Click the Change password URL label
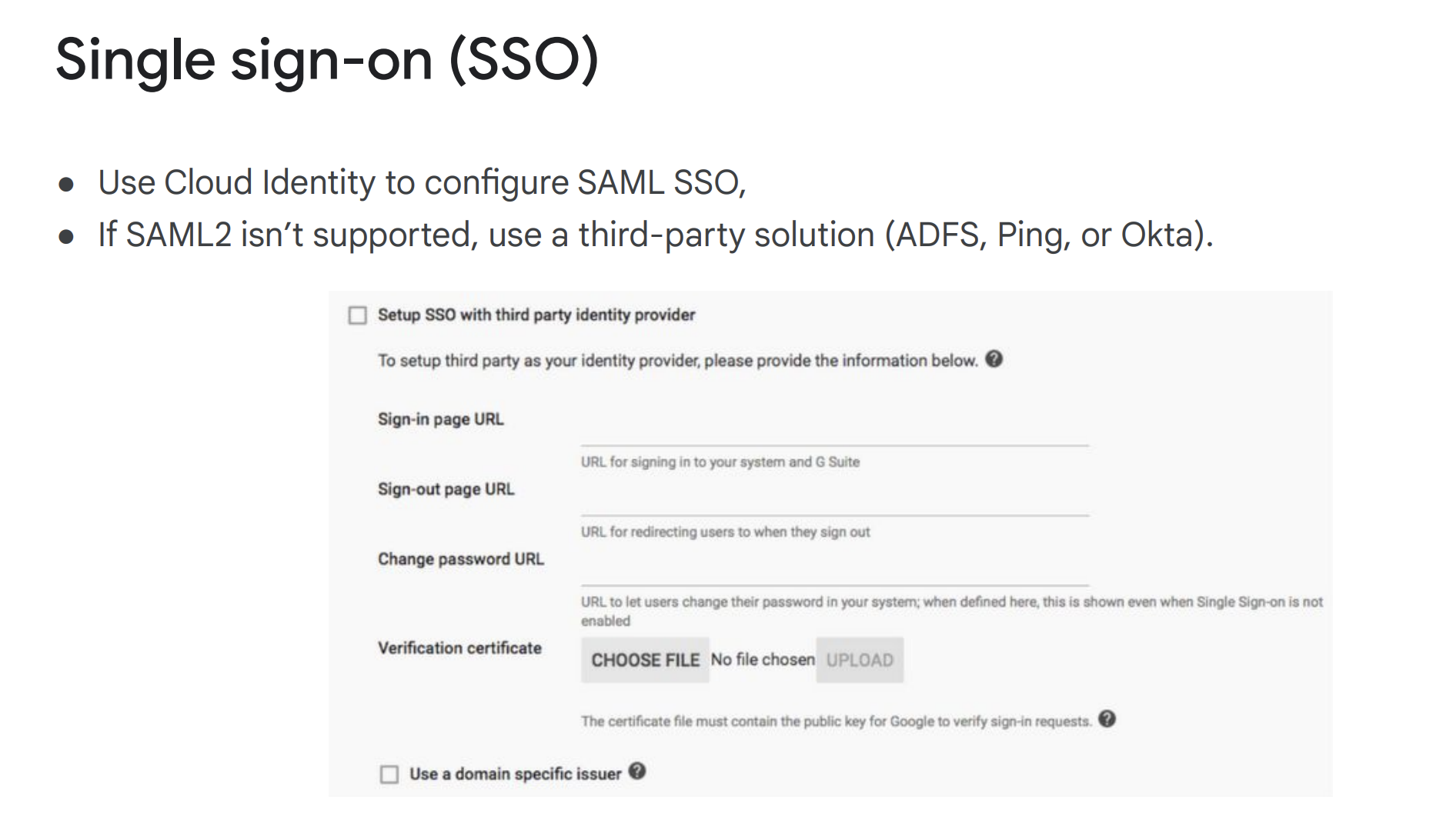1453x840 pixels. pyautogui.click(x=460, y=559)
